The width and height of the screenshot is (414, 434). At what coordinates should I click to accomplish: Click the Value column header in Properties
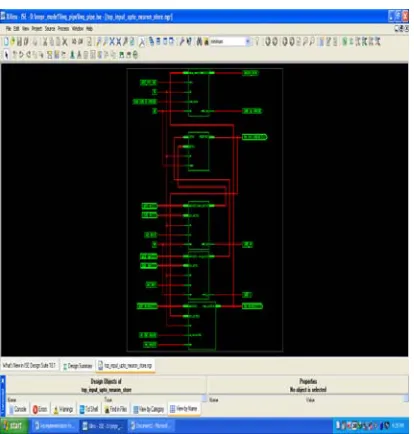point(310,399)
